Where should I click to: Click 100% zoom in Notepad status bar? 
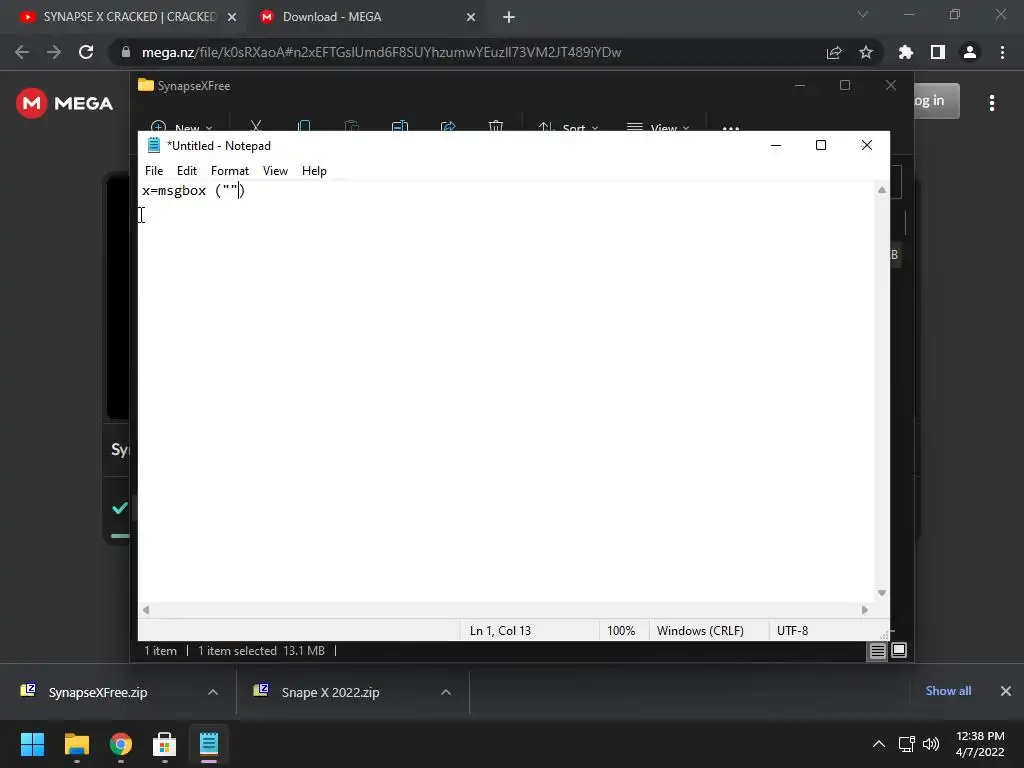621,631
